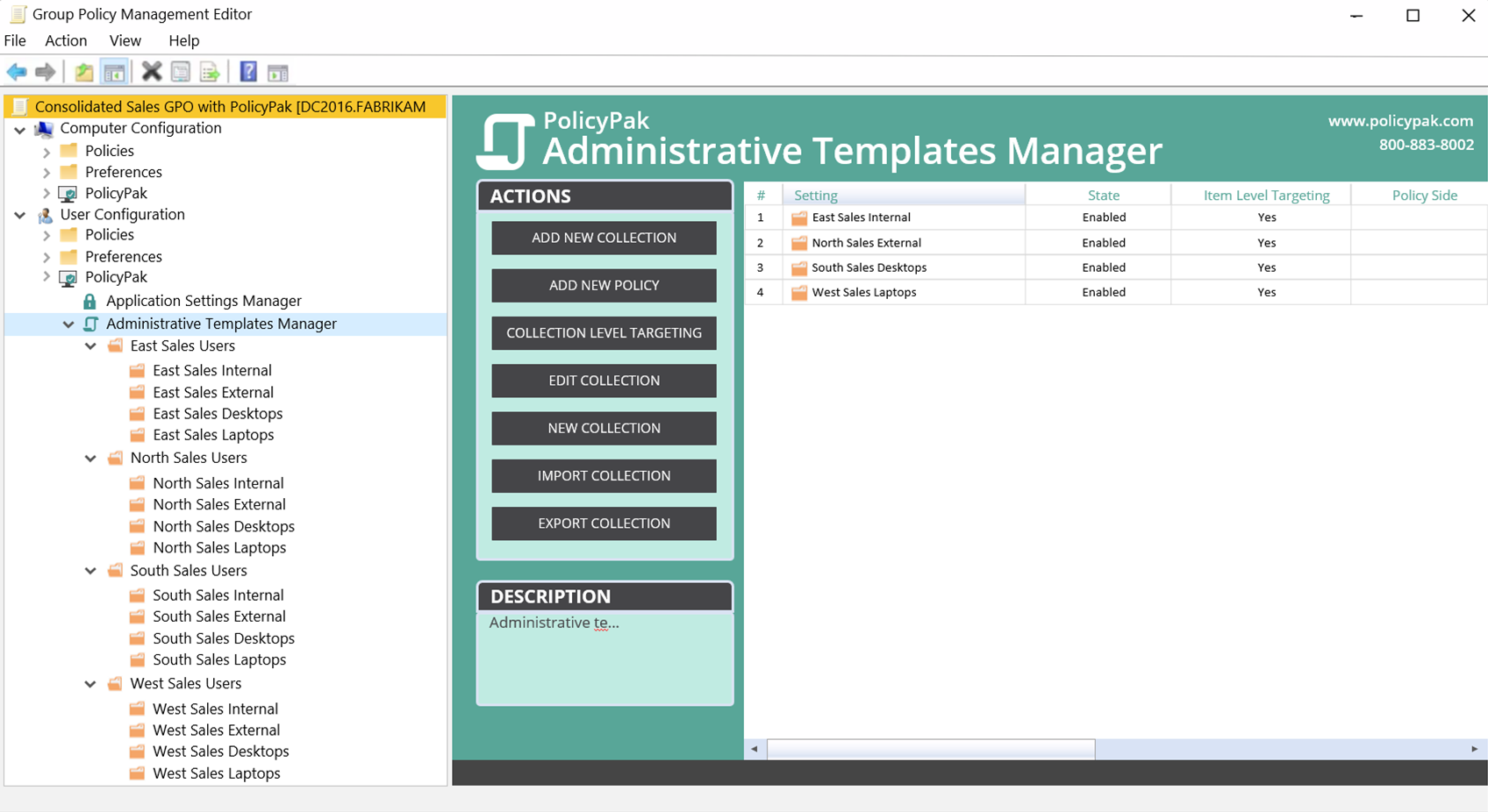This screenshot has height=812, width=1488.
Task: Click folder icon of North Sales External list row
Action: click(799, 244)
